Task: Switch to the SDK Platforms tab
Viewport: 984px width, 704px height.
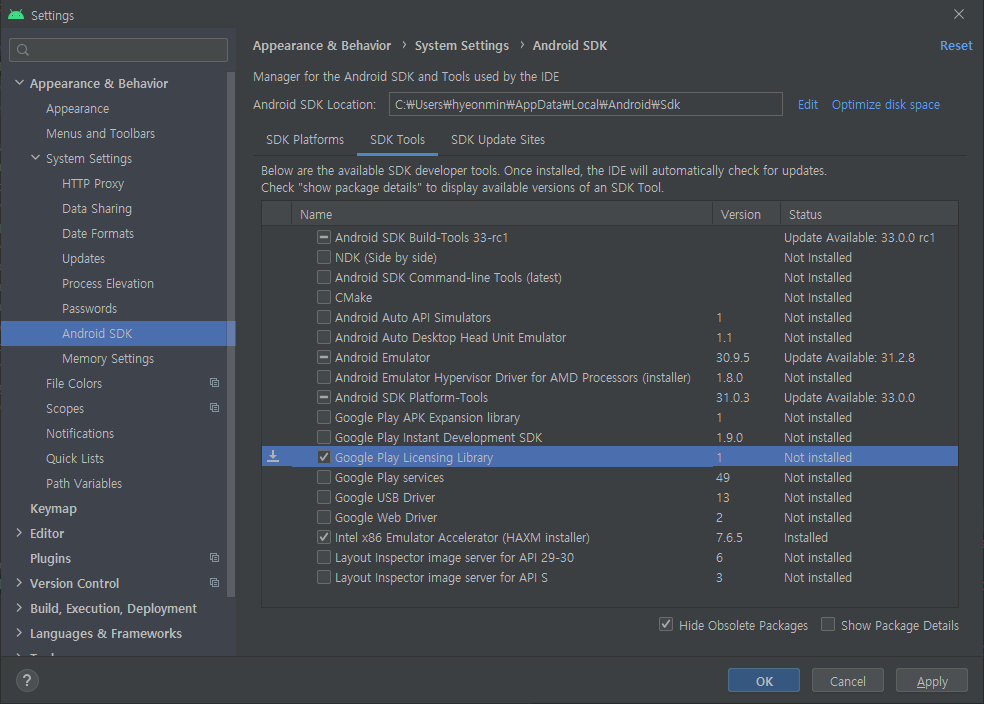Action: 305,140
